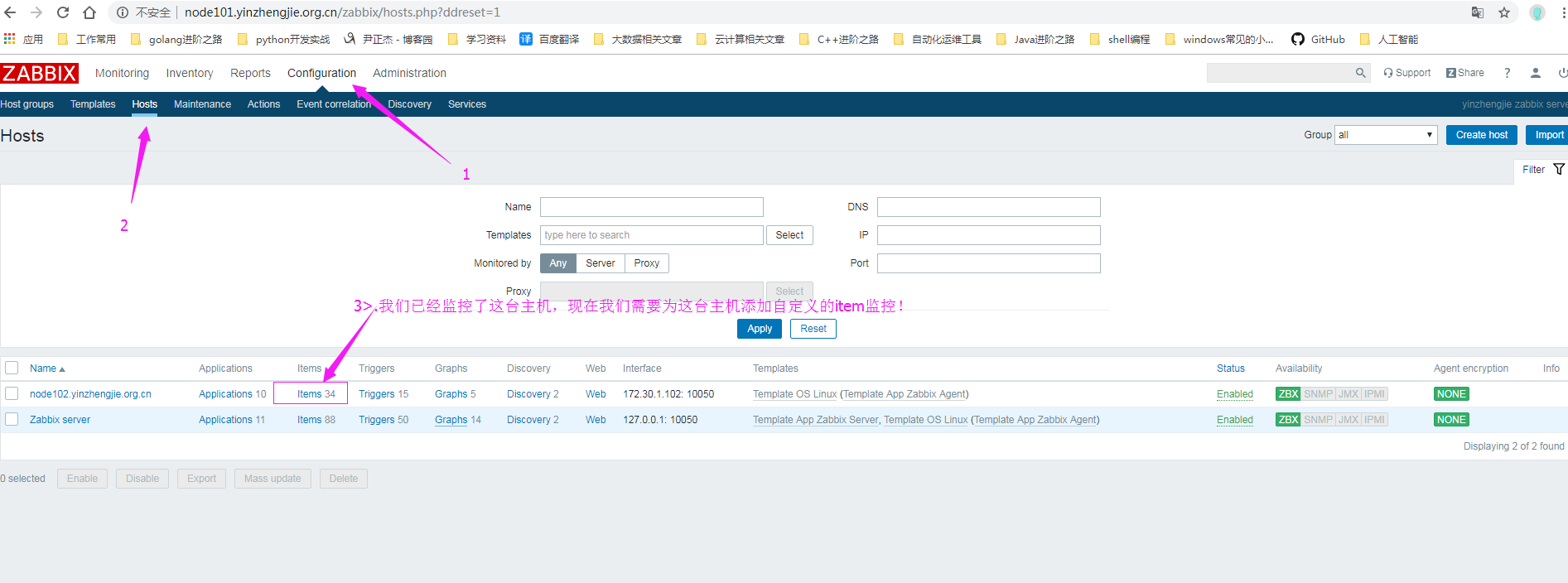Click Templates search input field
This screenshot has height=583, width=1568.
coord(652,235)
